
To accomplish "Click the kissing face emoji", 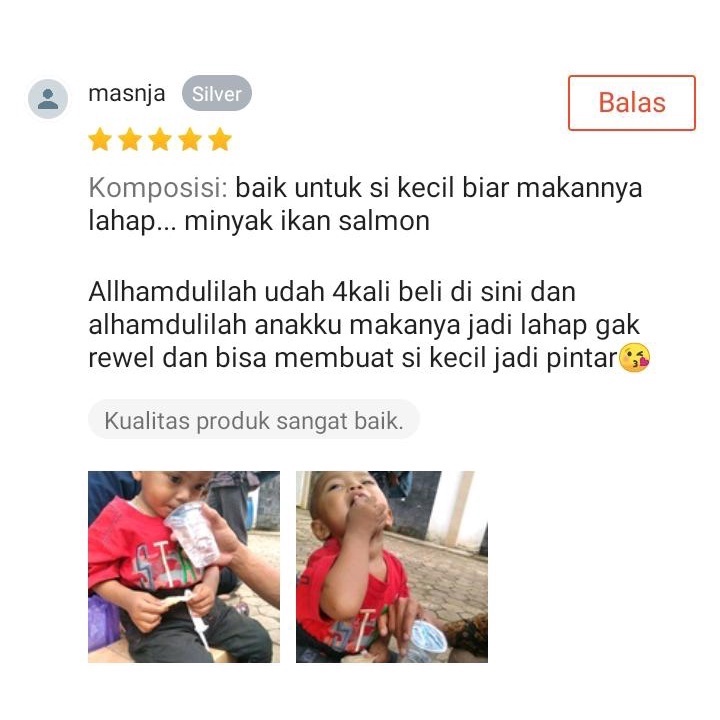I will pos(635,357).
